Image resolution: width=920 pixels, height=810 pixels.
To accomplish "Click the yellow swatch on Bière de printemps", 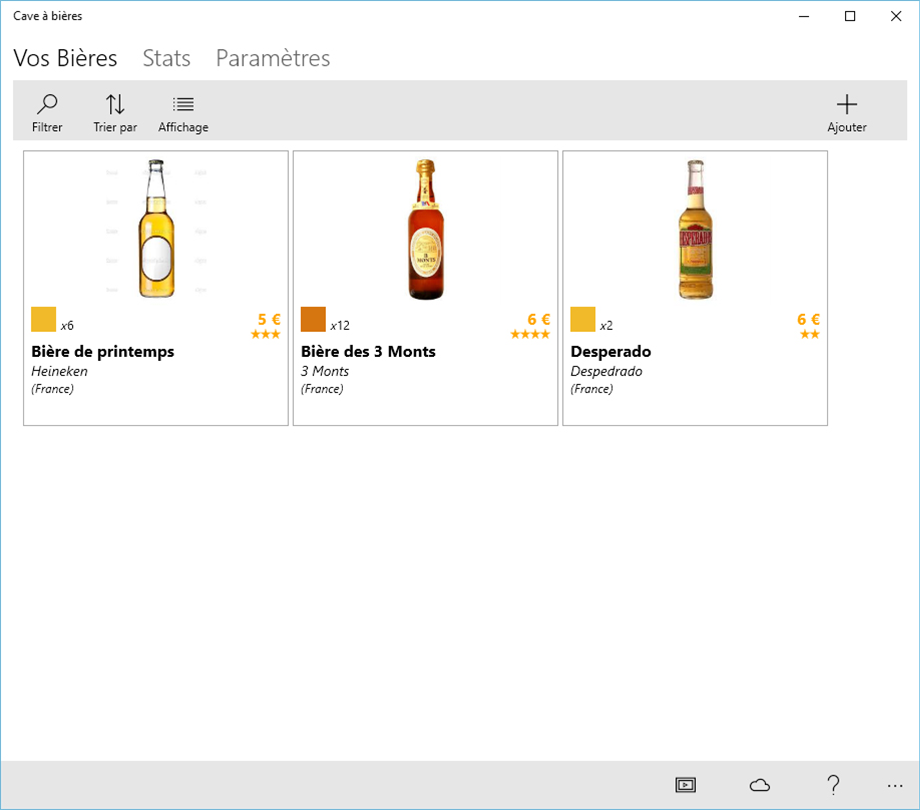I will click(x=44, y=319).
